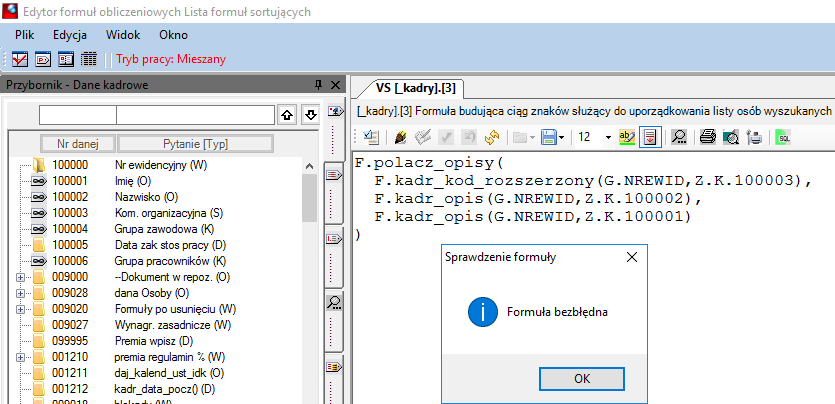835x404 pixels.
Task: Expand the 009000 --Dokument w repoz. node
Action: (21, 277)
